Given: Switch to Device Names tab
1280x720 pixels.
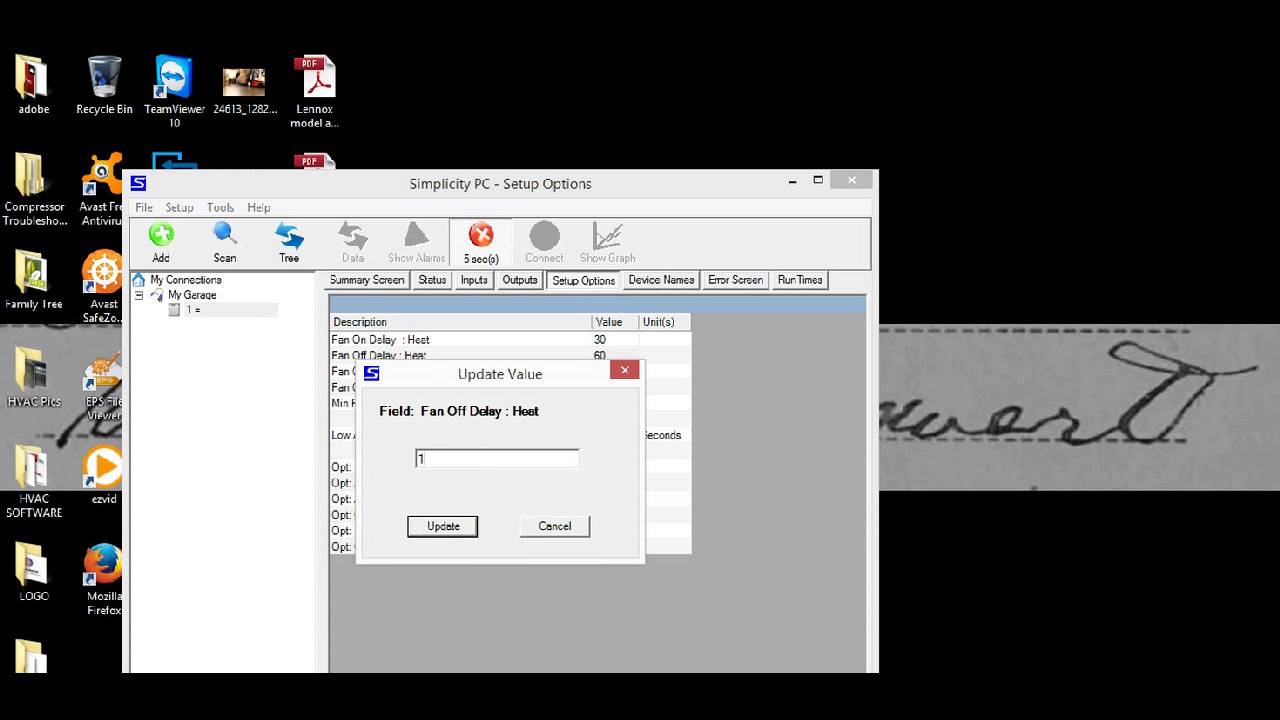Looking at the screenshot, I should (x=661, y=280).
